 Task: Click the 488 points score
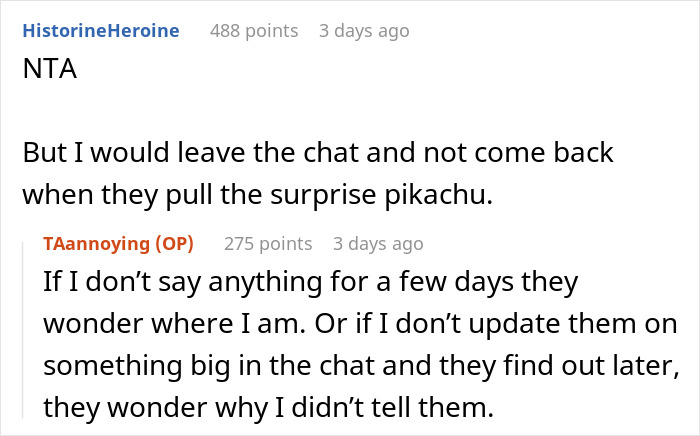(254, 31)
